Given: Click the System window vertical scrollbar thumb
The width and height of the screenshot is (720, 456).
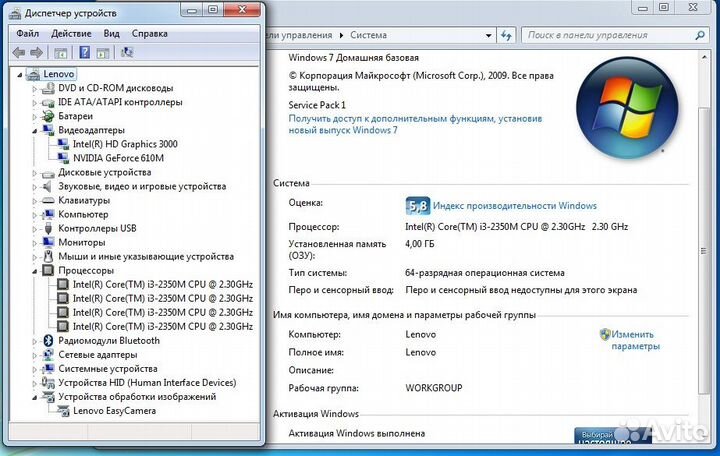Looking at the screenshot, I should (x=704, y=250).
